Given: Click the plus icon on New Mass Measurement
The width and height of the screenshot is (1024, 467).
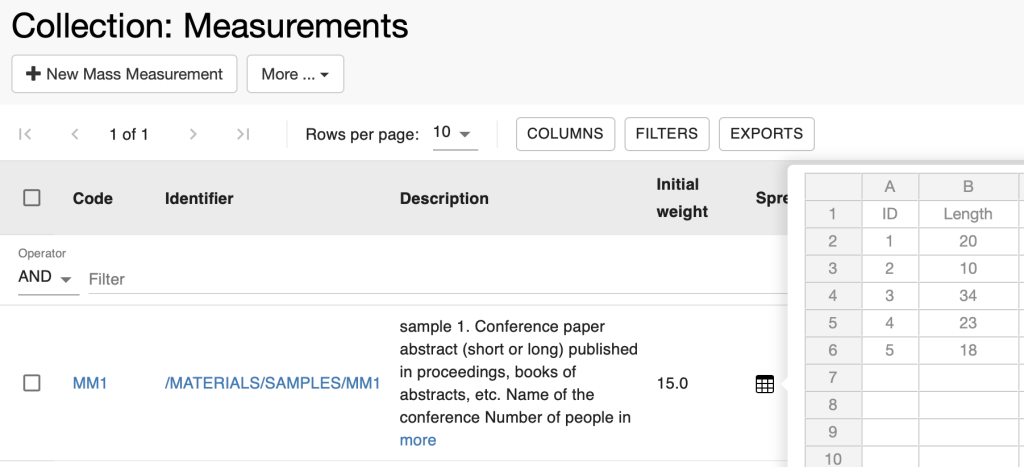Looking at the screenshot, I should click(33, 74).
